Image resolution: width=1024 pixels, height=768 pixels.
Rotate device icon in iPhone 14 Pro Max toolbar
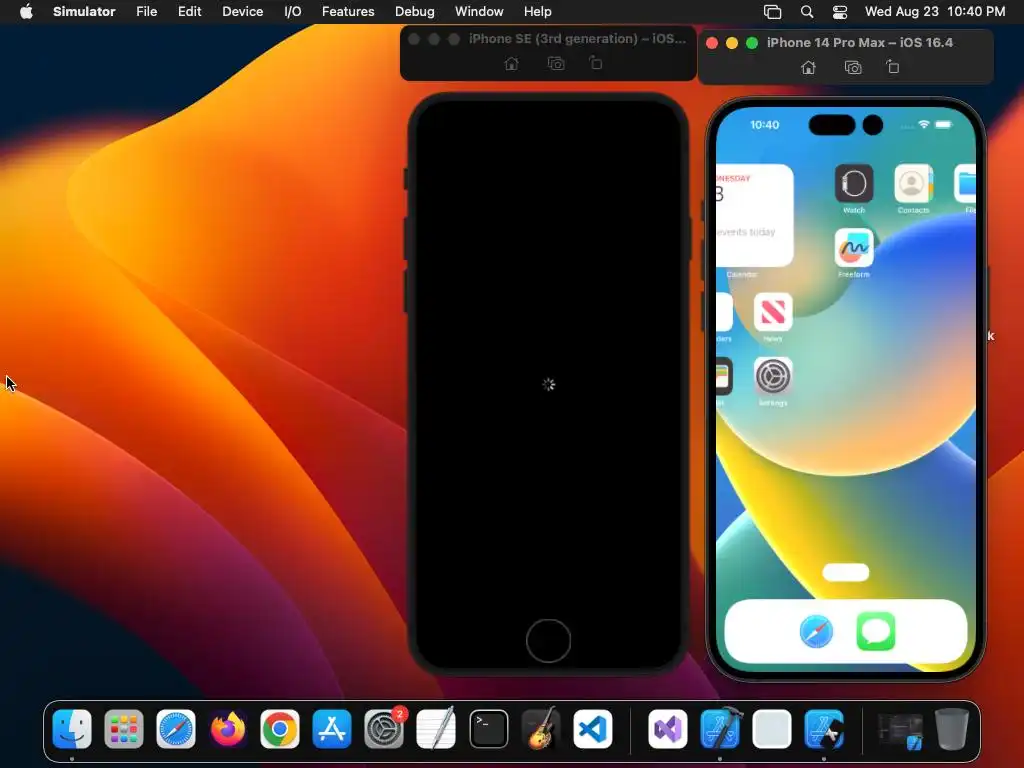tap(893, 67)
